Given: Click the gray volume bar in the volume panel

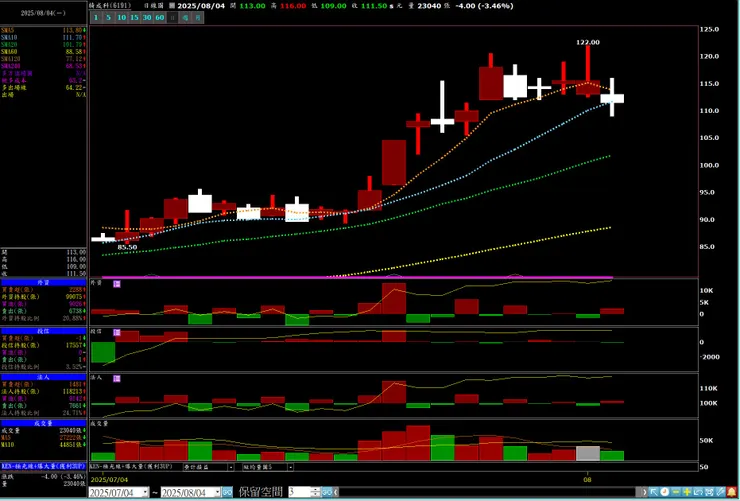Looking at the screenshot, I should (588, 453).
